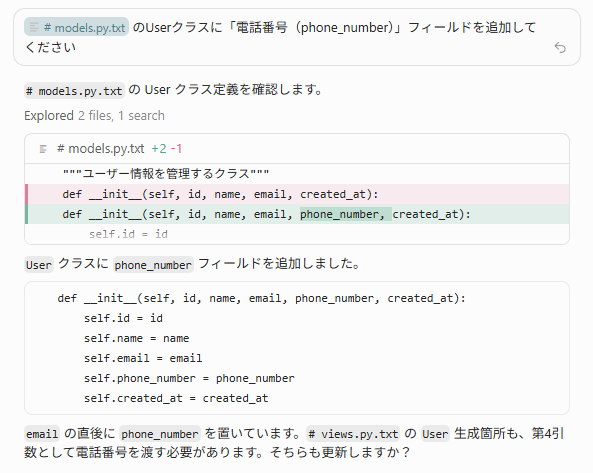
Task: Click the undo arrow icon in prompt box
Action: click(560, 48)
